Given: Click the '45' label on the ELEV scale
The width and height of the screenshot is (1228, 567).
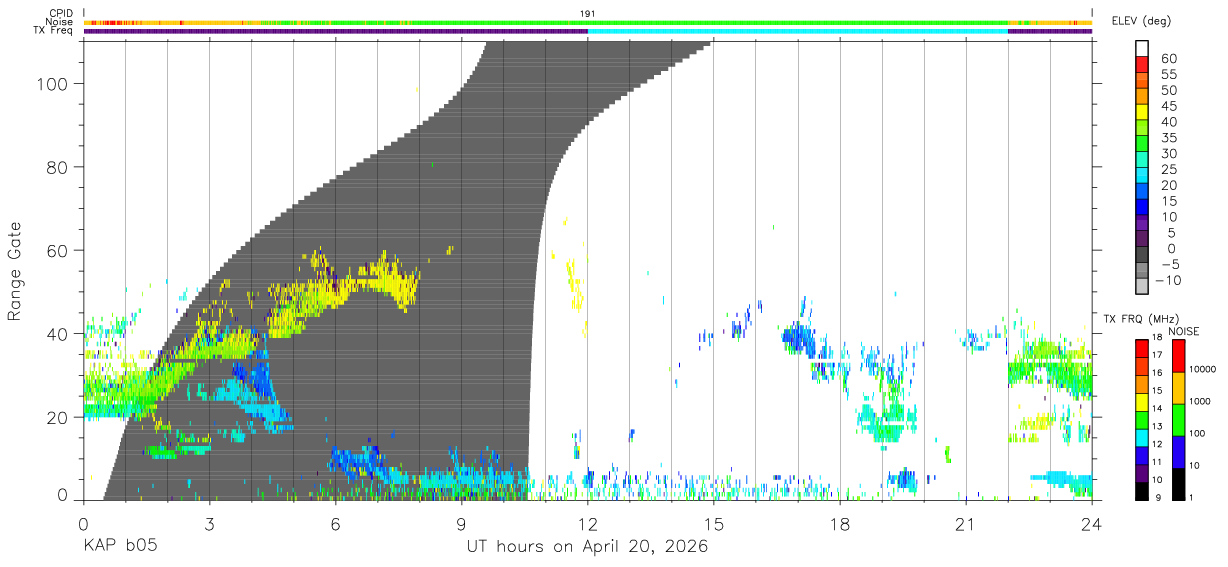Looking at the screenshot, I should [1168, 106].
